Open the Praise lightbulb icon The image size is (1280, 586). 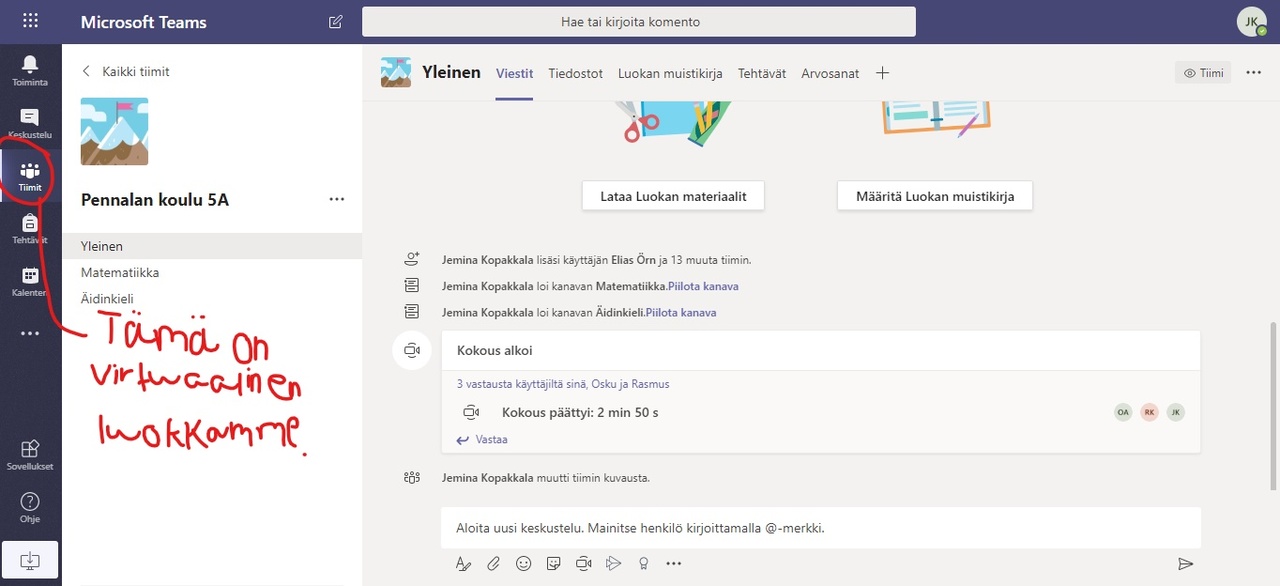point(643,564)
